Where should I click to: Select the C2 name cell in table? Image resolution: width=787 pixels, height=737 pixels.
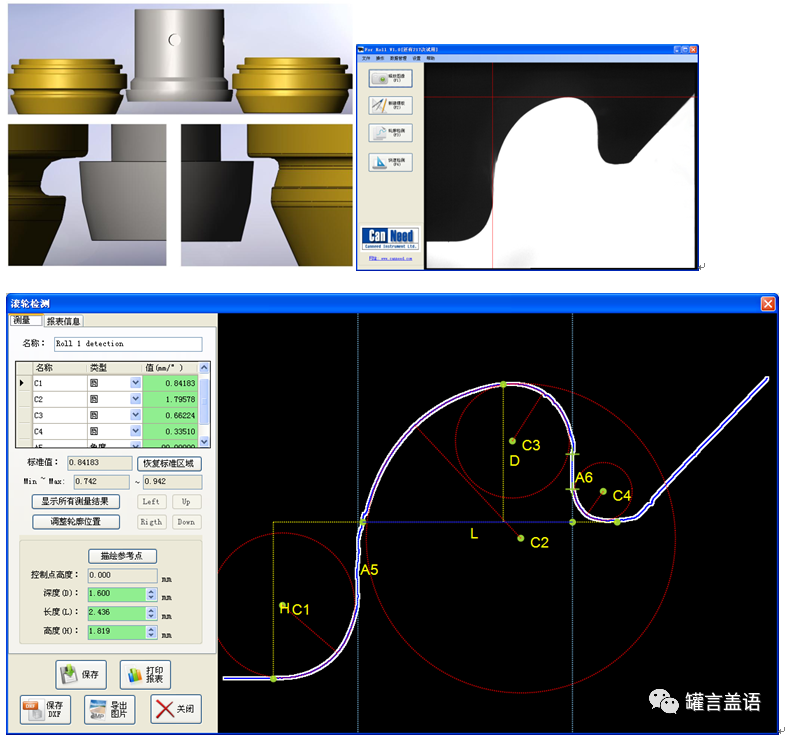pyautogui.click(x=60, y=399)
